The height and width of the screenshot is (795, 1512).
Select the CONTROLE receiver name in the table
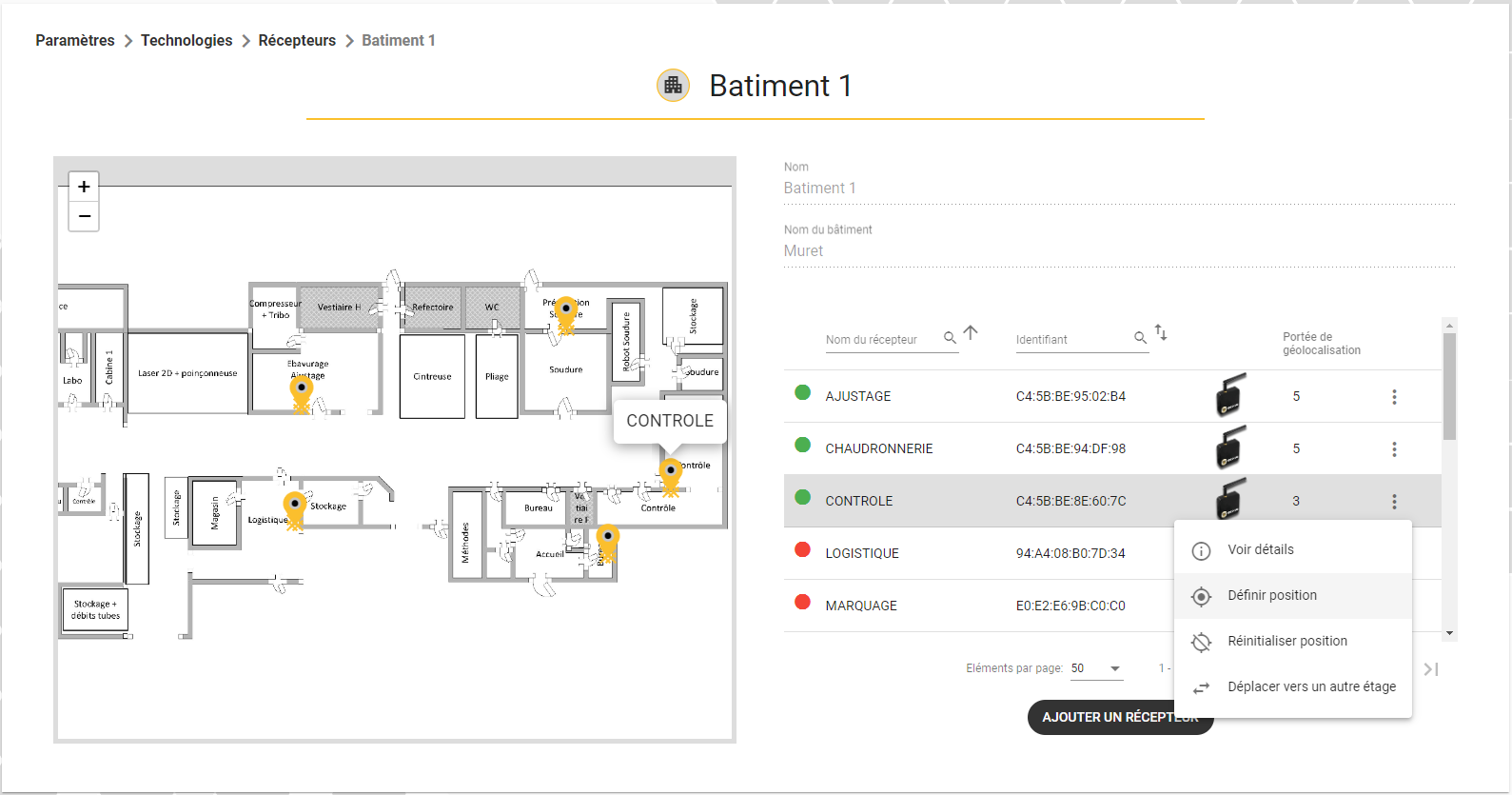[x=859, y=501]
